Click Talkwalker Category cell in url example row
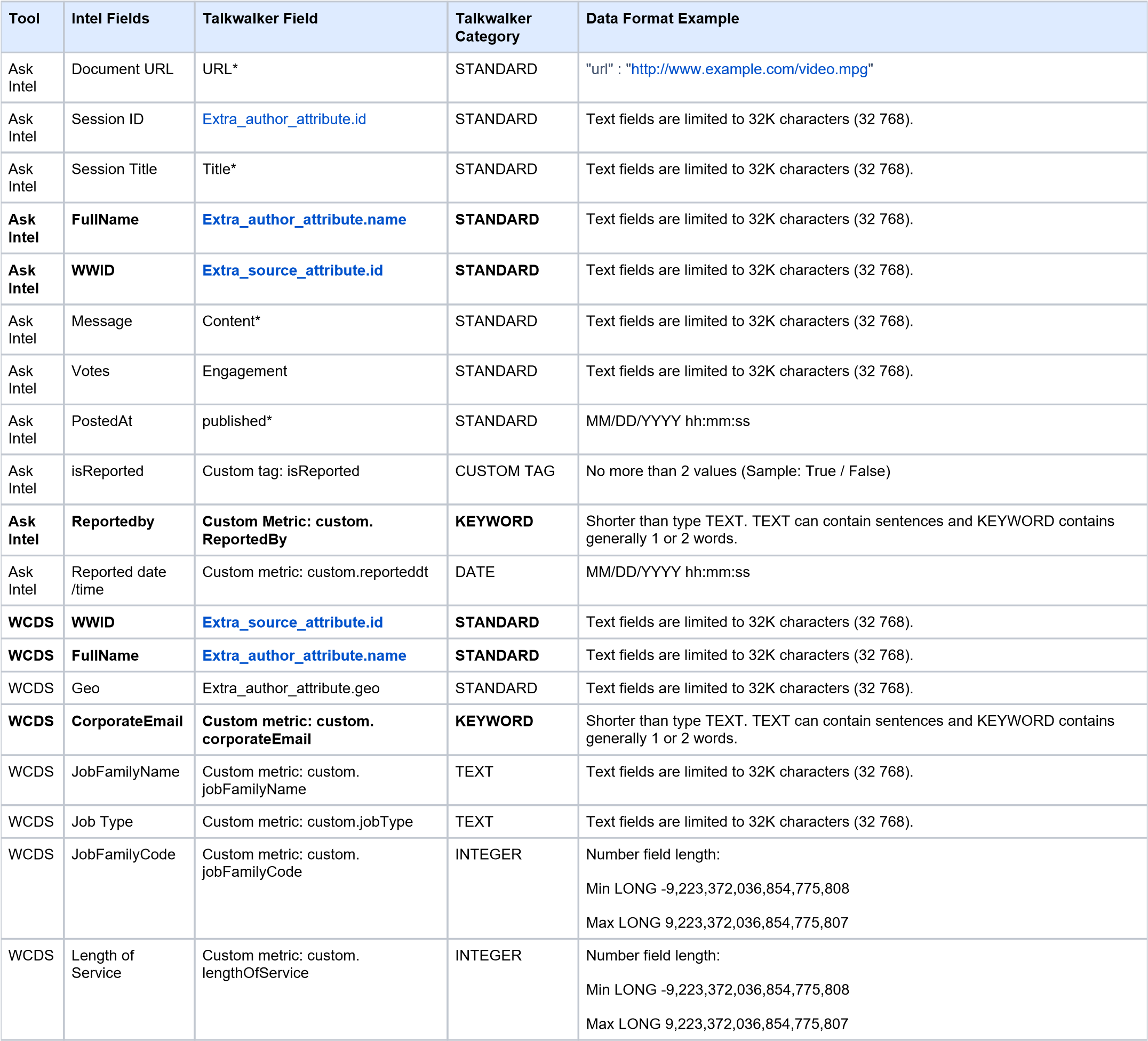This screenshot has height=1041, width=1148. click(513, 77)
